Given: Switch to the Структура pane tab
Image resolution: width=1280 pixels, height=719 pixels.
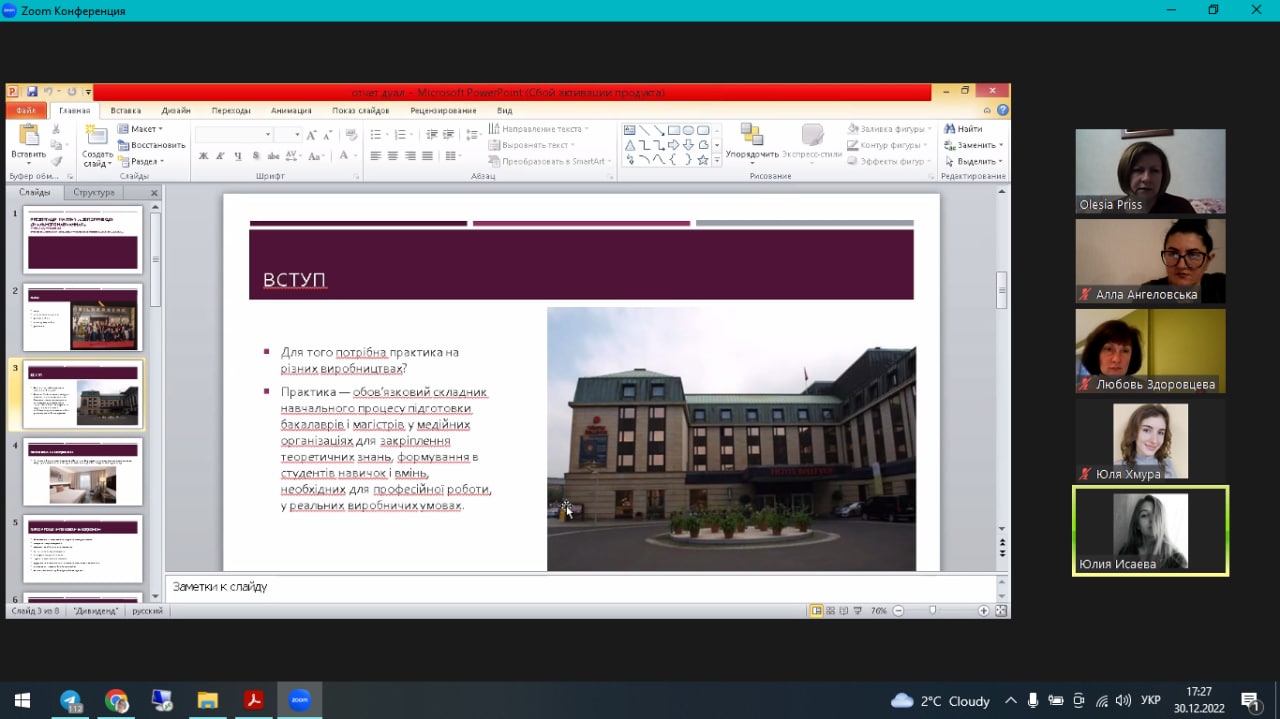Looking at the screenshot, I should pyautogui.click(x=94, y=192).
